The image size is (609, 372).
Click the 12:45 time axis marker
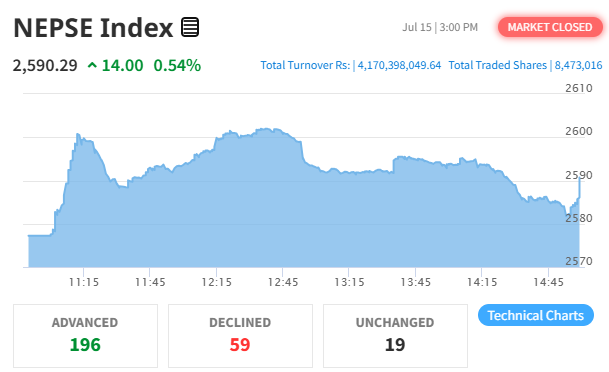click(x=283, y=282)
